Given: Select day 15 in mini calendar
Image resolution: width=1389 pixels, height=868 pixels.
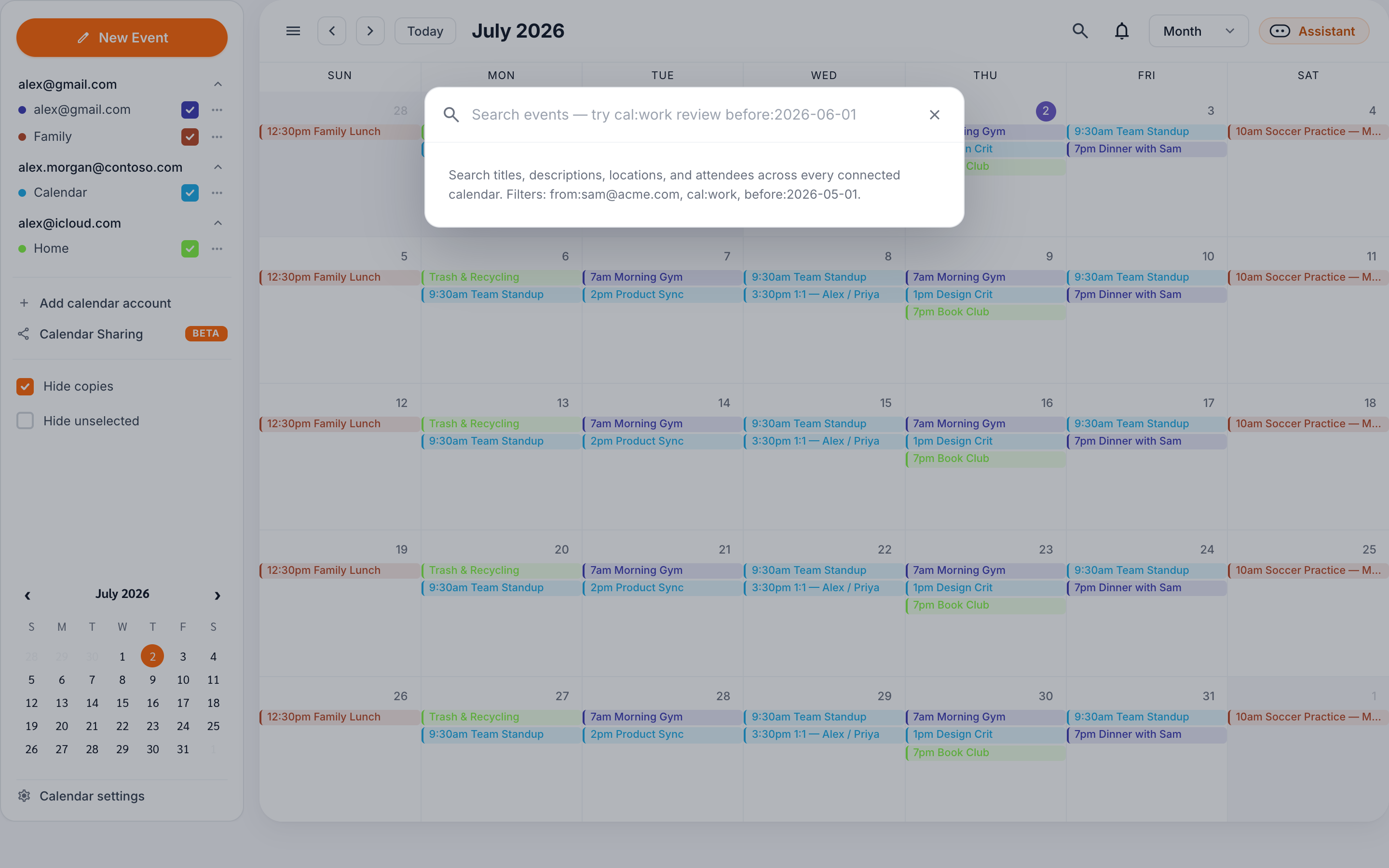Looking at the screenshot, I should tap(122, 703).
